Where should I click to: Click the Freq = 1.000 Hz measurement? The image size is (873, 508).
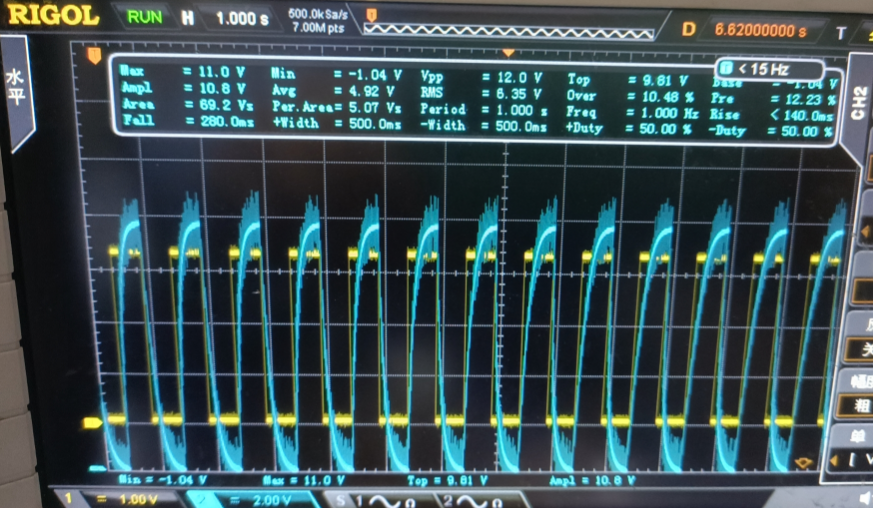632,113
